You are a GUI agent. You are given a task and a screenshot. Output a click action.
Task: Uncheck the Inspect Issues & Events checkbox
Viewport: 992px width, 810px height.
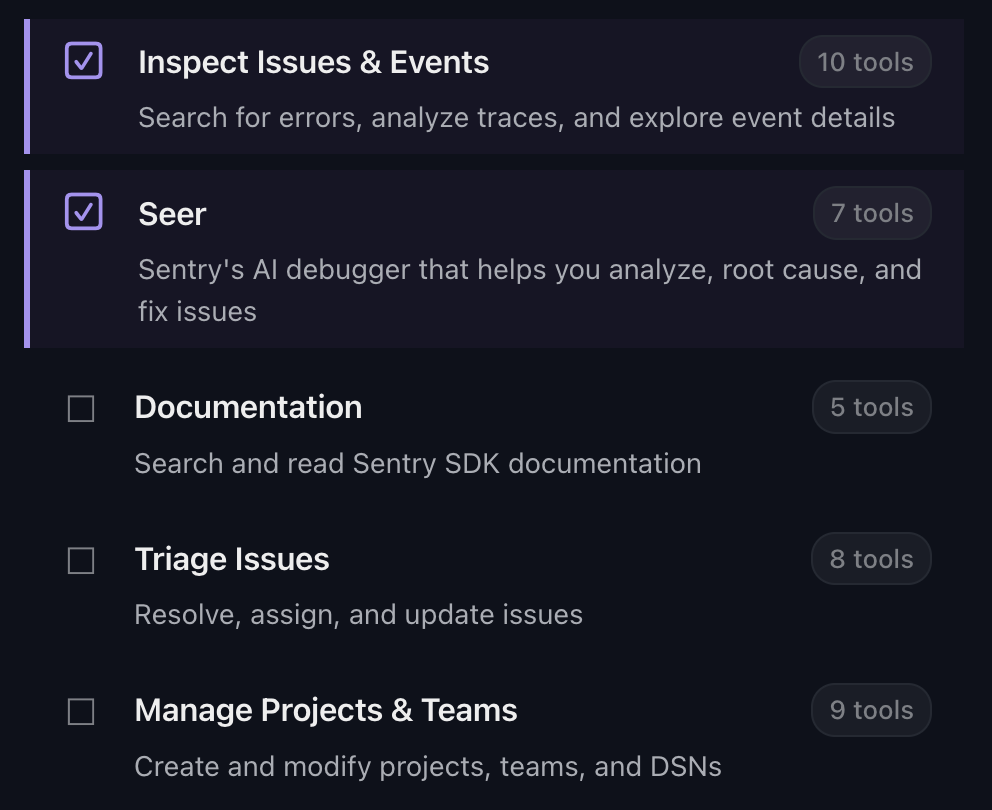click(x=83, y=61)
